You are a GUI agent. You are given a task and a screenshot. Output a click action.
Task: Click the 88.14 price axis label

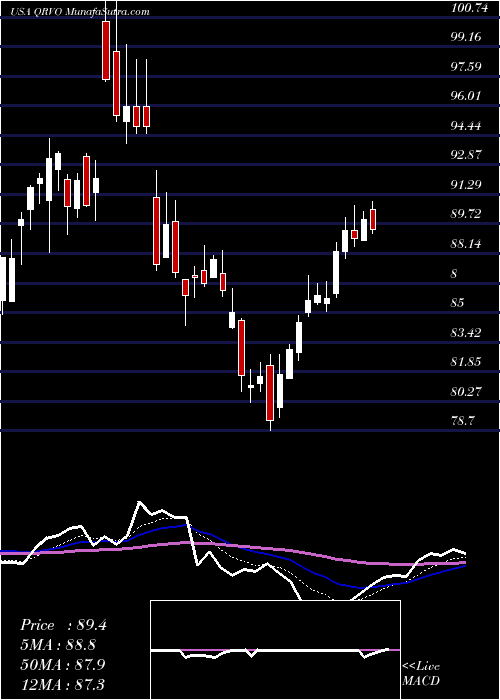coord(466,244)
